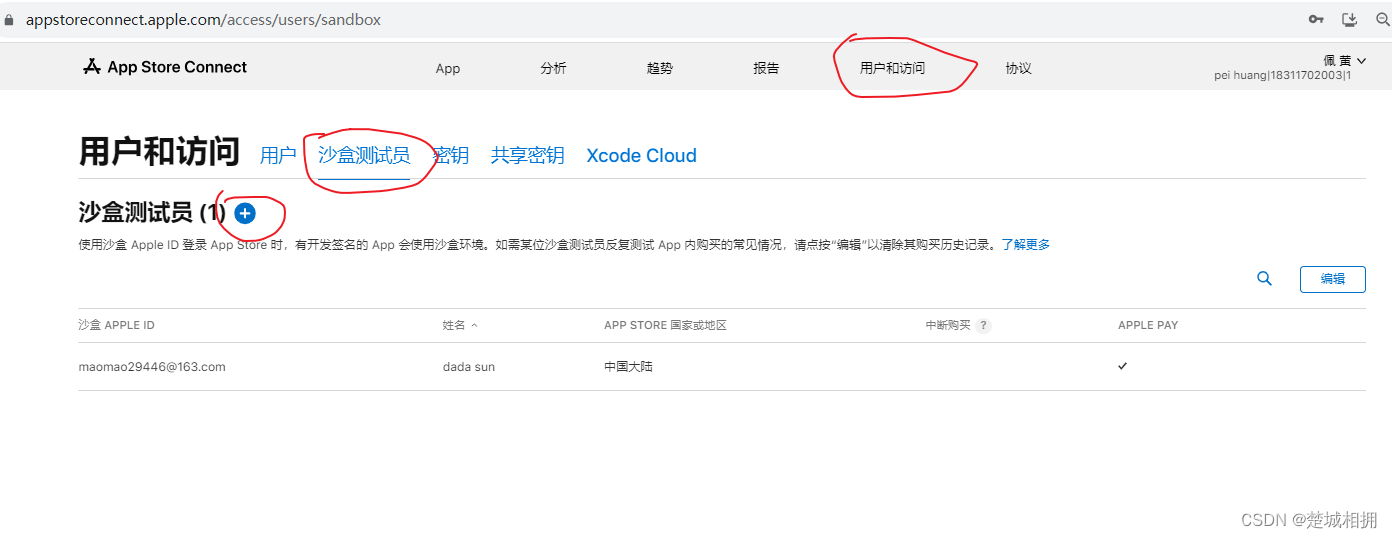Click the 沙盒 APPLE ID column header

click(116, 325)
